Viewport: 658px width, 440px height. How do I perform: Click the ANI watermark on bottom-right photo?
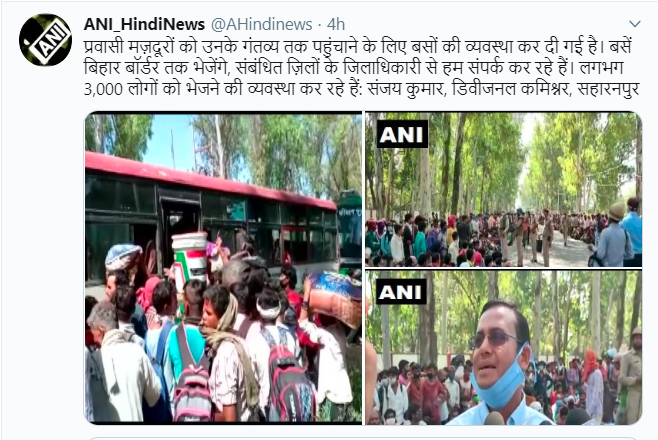point(401,292)
